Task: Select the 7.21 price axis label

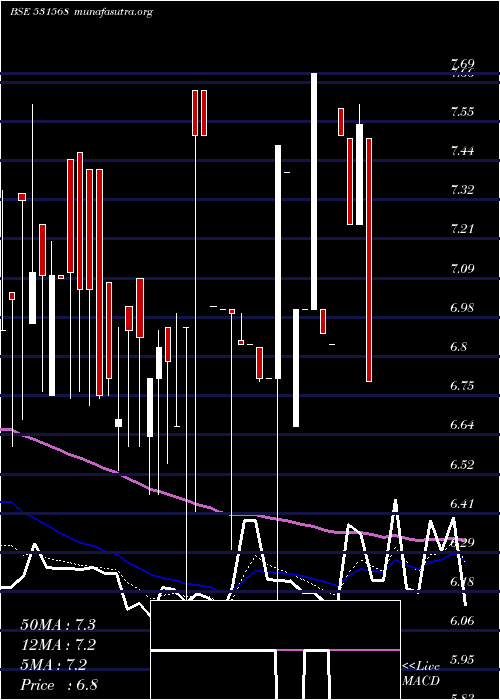Action: [x=462, y=229]
